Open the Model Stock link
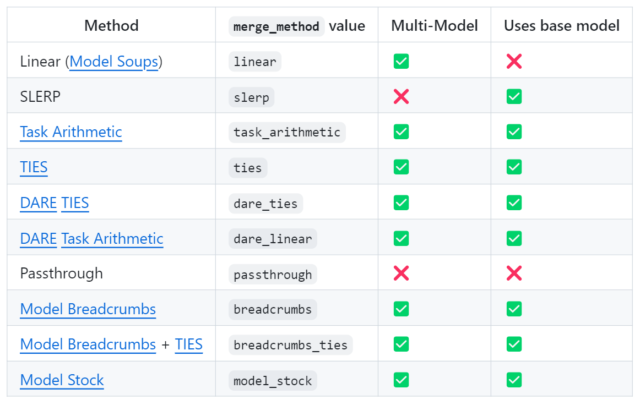This screenshot has width=640, height=405. (62, 380)
